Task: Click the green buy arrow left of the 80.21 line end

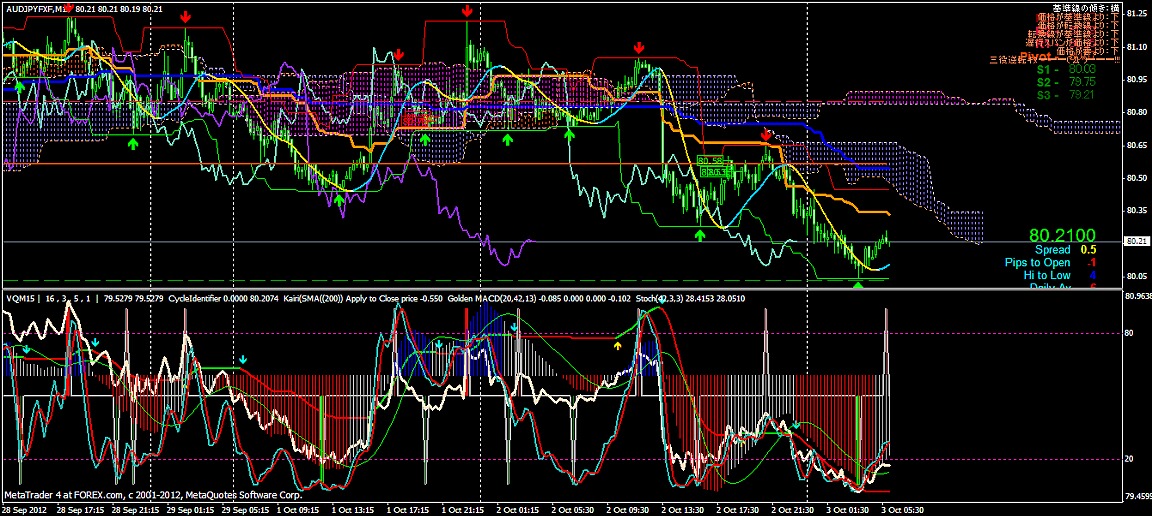Action: 700,234
